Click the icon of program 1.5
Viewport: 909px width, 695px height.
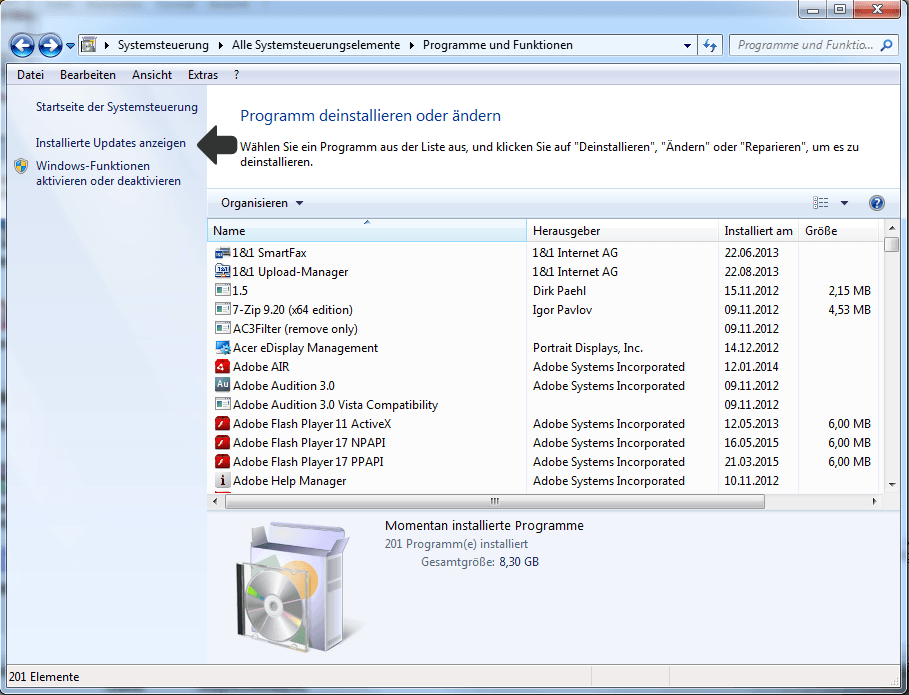click(x=223, y=290)
